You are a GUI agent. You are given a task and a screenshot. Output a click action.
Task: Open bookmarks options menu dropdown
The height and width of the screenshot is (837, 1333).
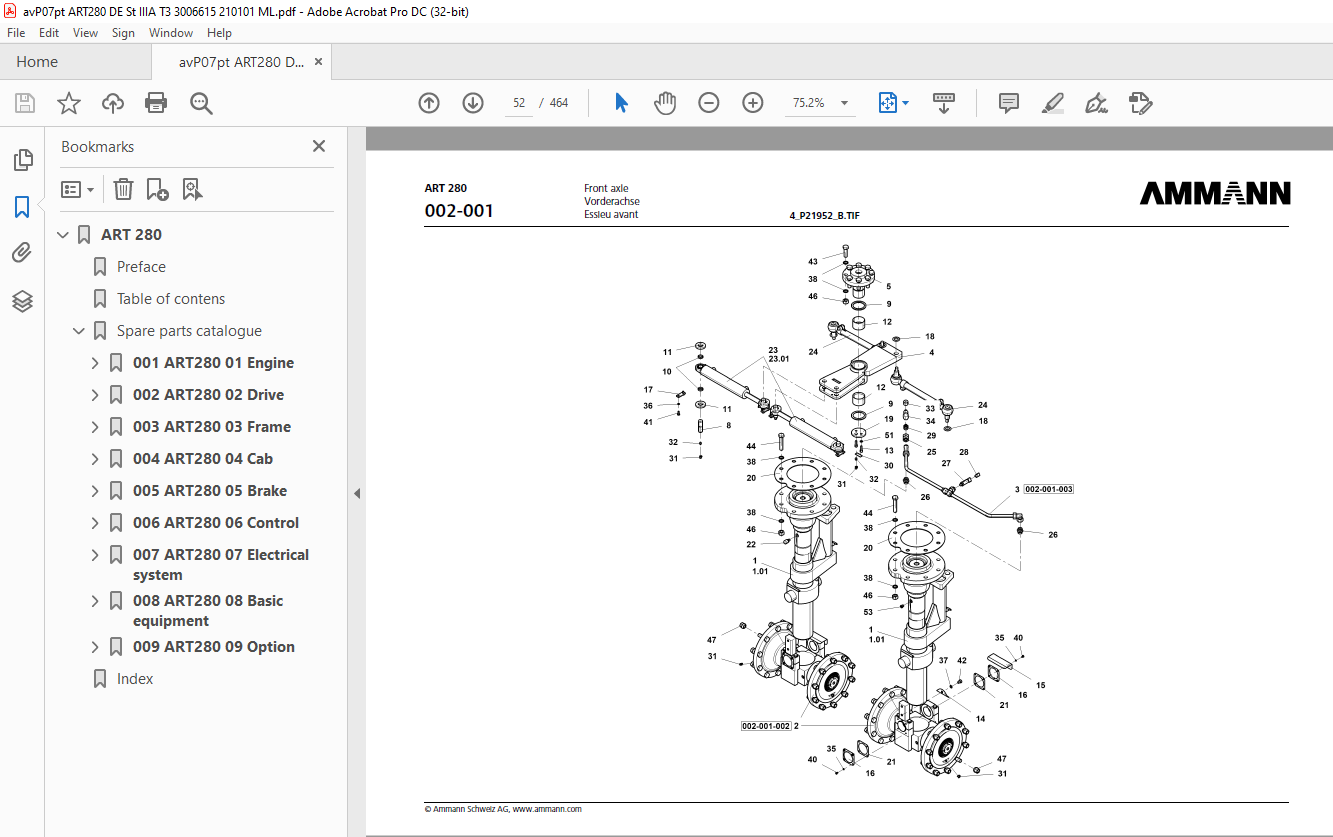tap(77, 189)
